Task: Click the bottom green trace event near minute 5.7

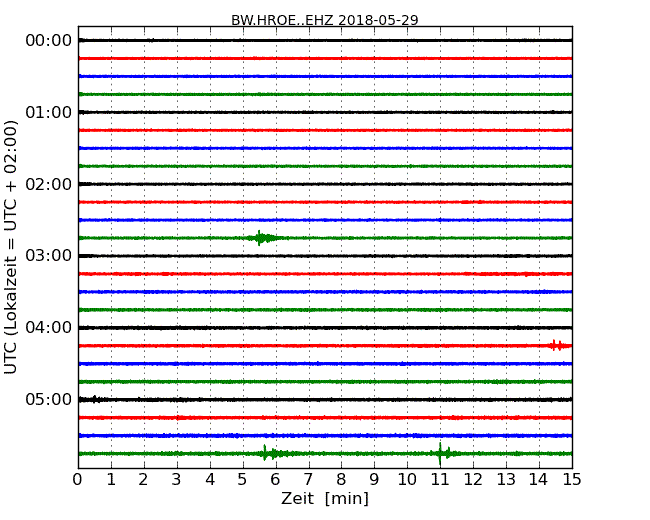Action: [273, 453]
